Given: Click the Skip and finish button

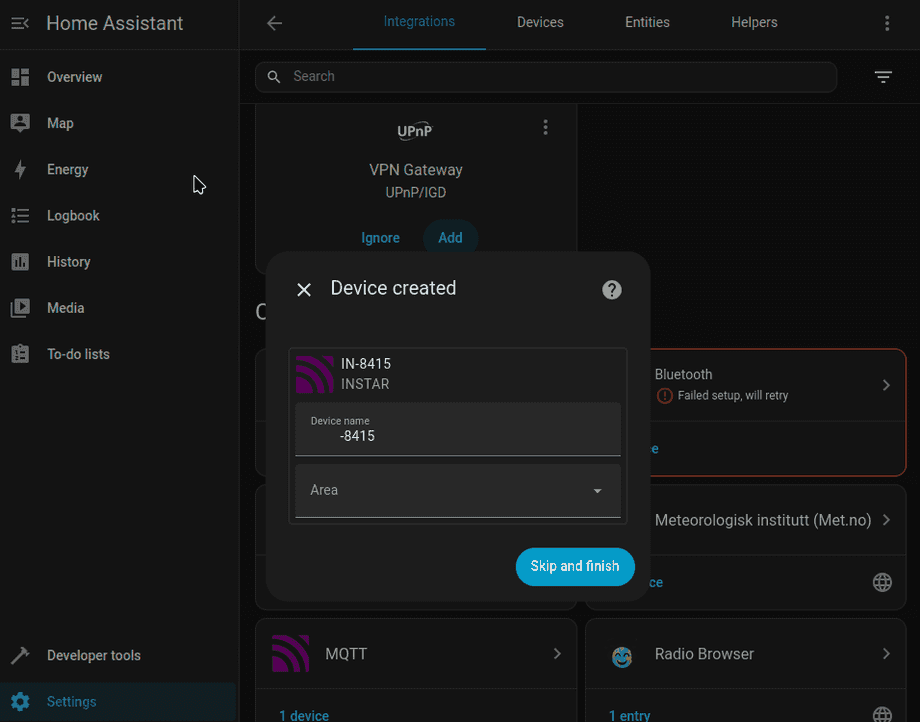Looking at the screenshot, I should coord(575,566).
